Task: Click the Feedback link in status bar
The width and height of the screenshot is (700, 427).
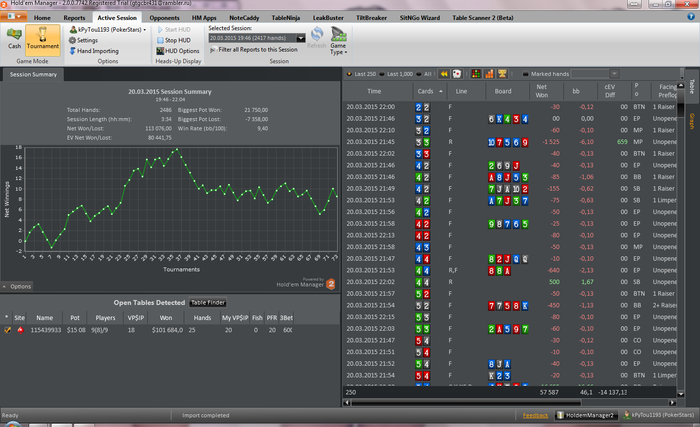Action: [535, 414]
